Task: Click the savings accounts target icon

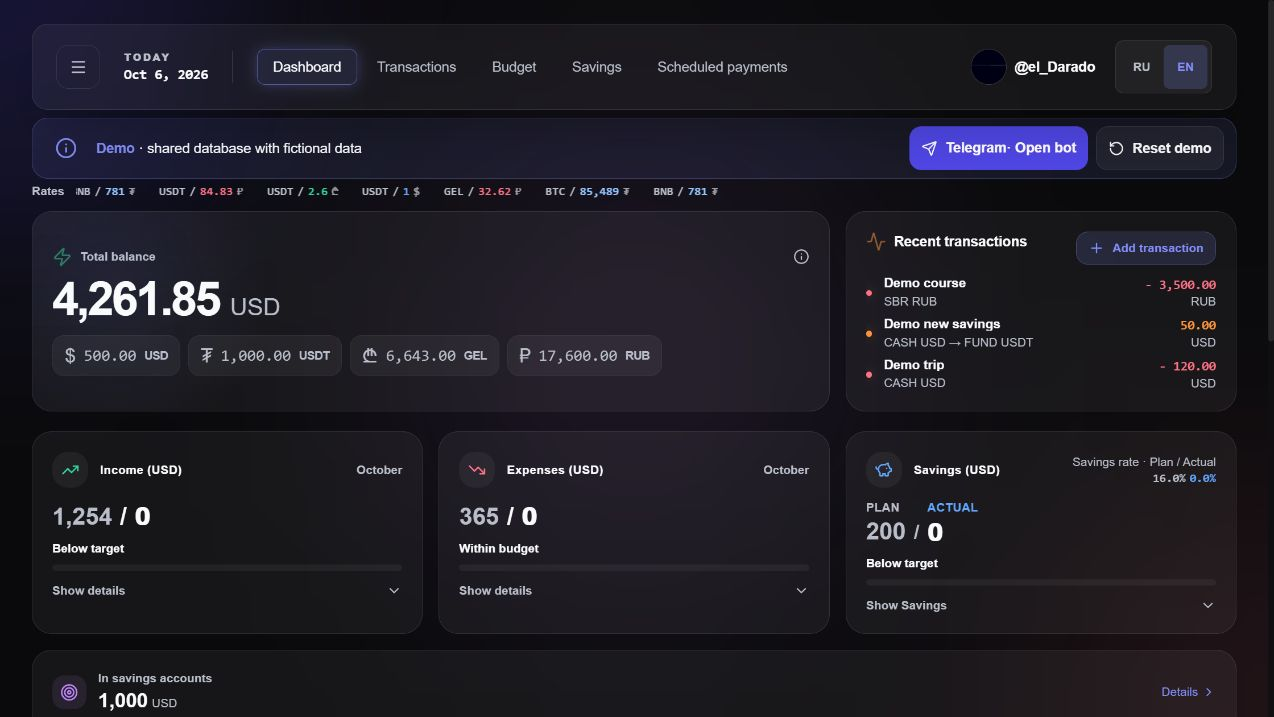Action: point(69,691)
